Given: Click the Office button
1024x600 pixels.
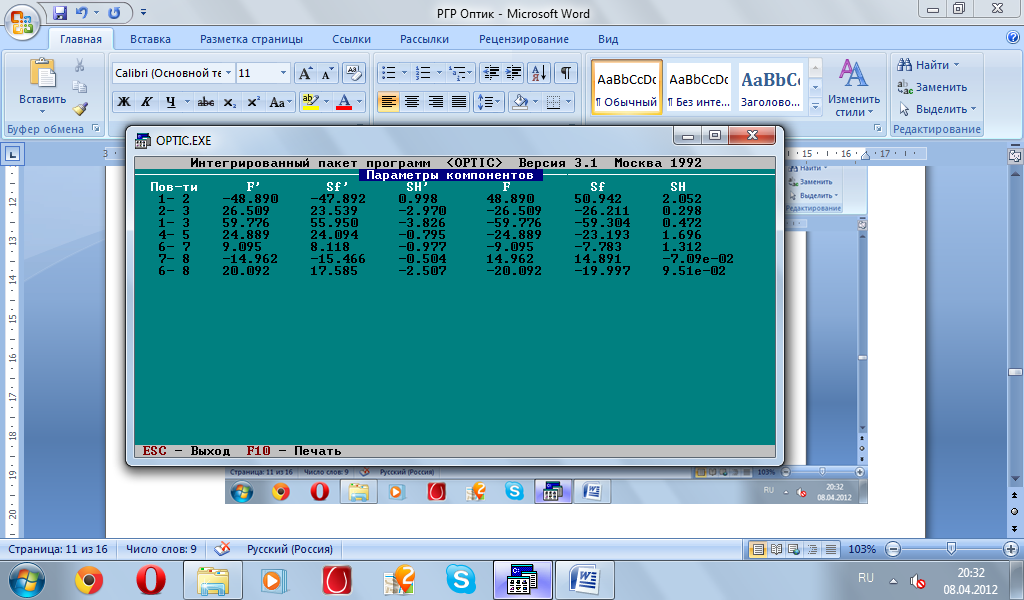Looking at the screenshot, I should pos(22,22).
